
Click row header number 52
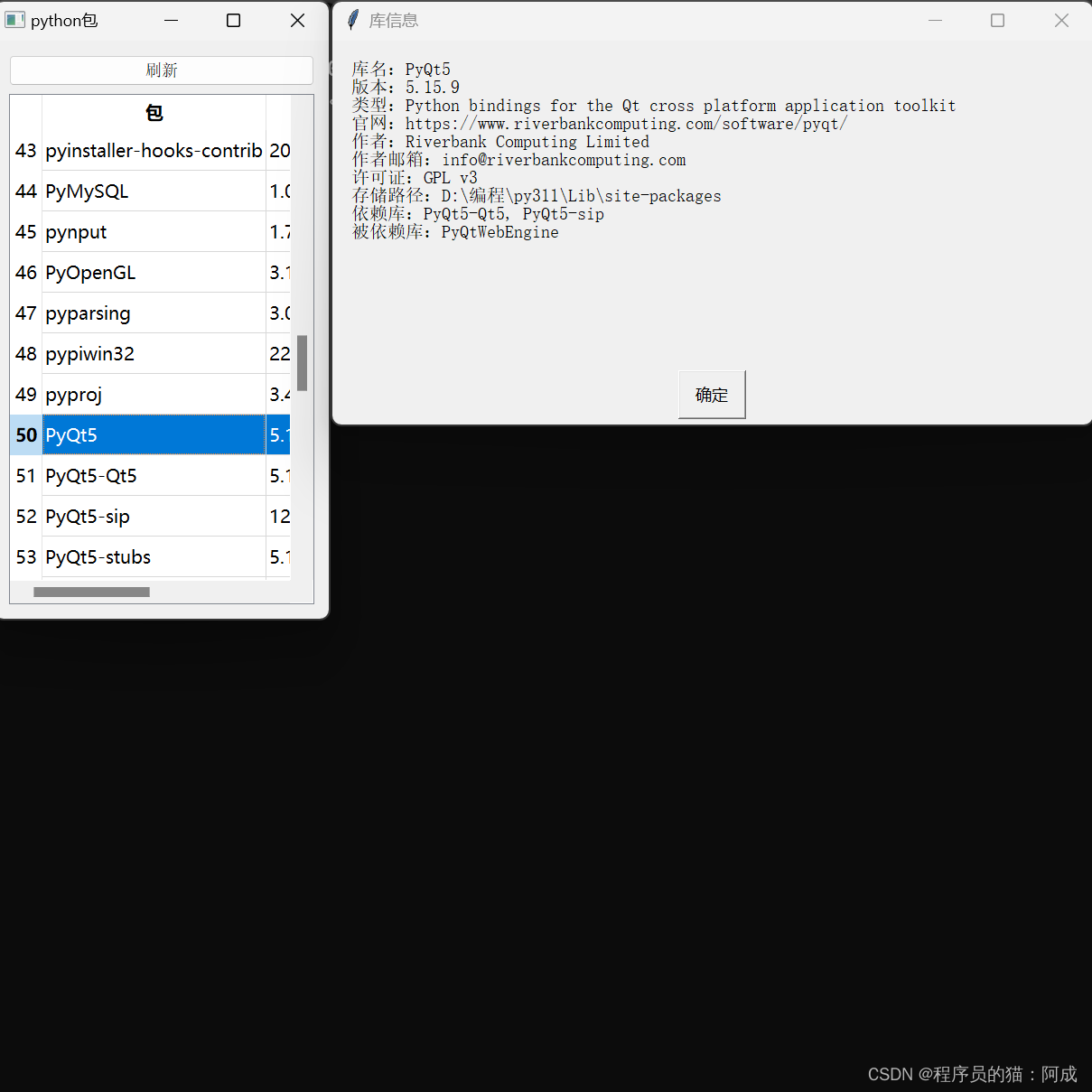click(x=26, y=517)
